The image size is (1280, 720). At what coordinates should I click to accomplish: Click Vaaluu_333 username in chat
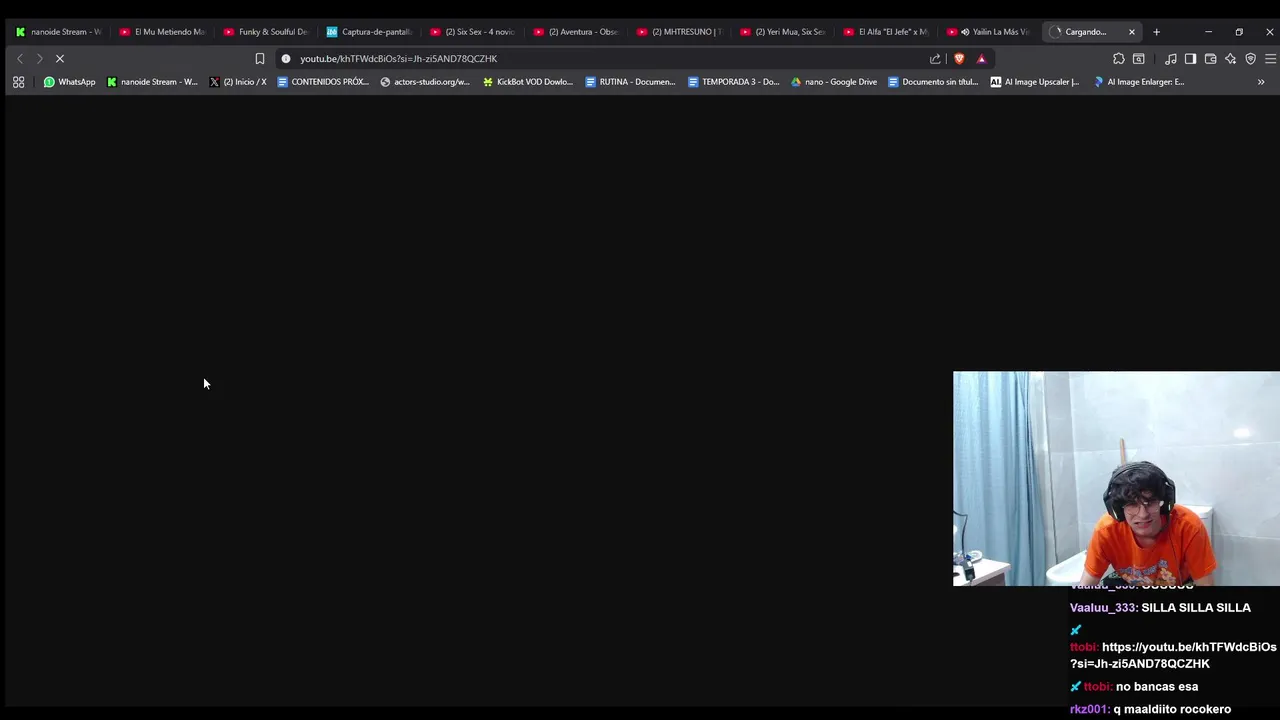[1103, 608]
